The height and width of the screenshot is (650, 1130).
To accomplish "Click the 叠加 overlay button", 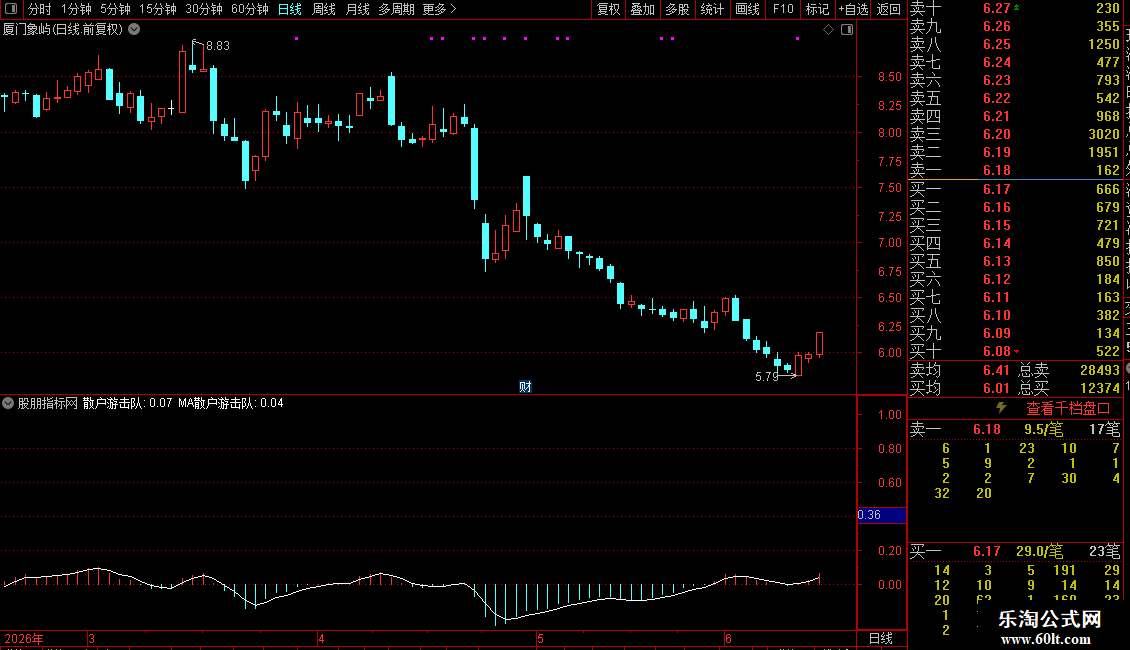I will [x=643, y=9].
